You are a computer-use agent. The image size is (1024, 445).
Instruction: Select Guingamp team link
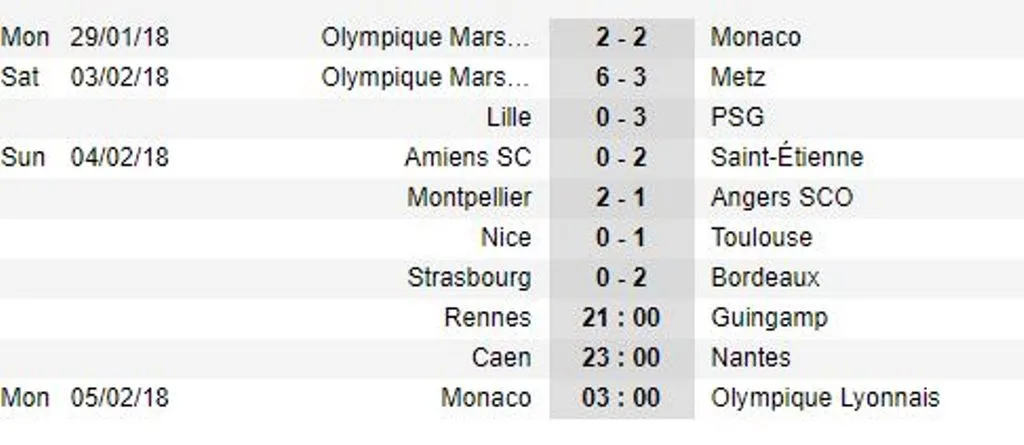769,318
